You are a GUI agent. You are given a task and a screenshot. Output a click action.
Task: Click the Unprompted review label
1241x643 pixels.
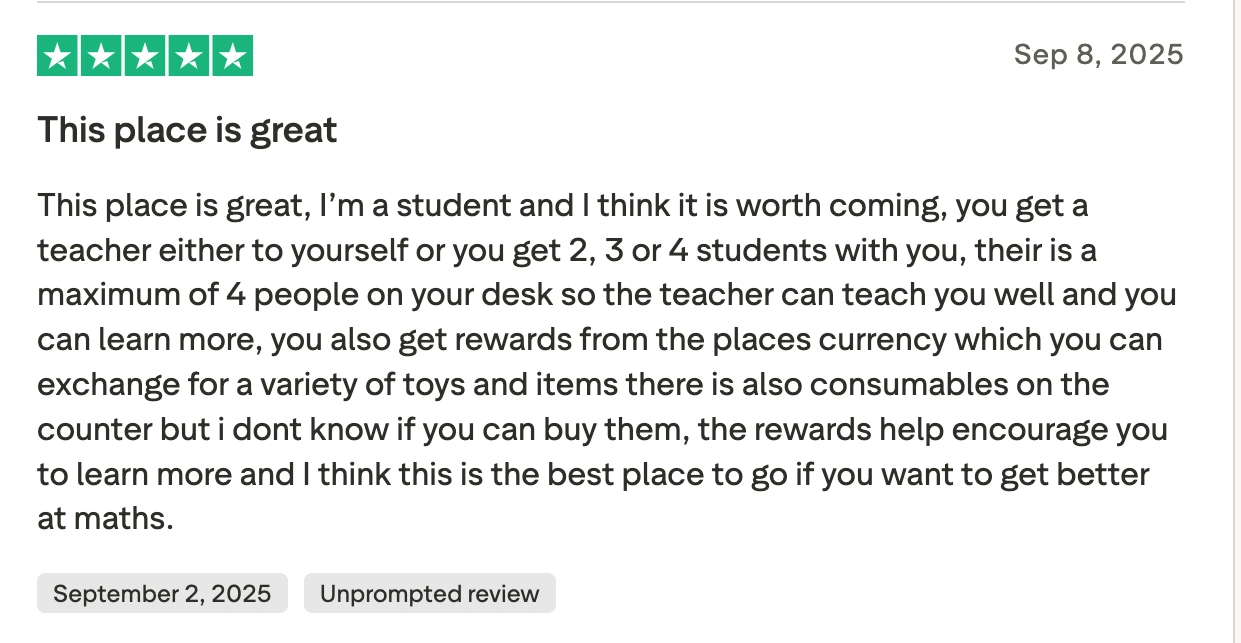429,593
